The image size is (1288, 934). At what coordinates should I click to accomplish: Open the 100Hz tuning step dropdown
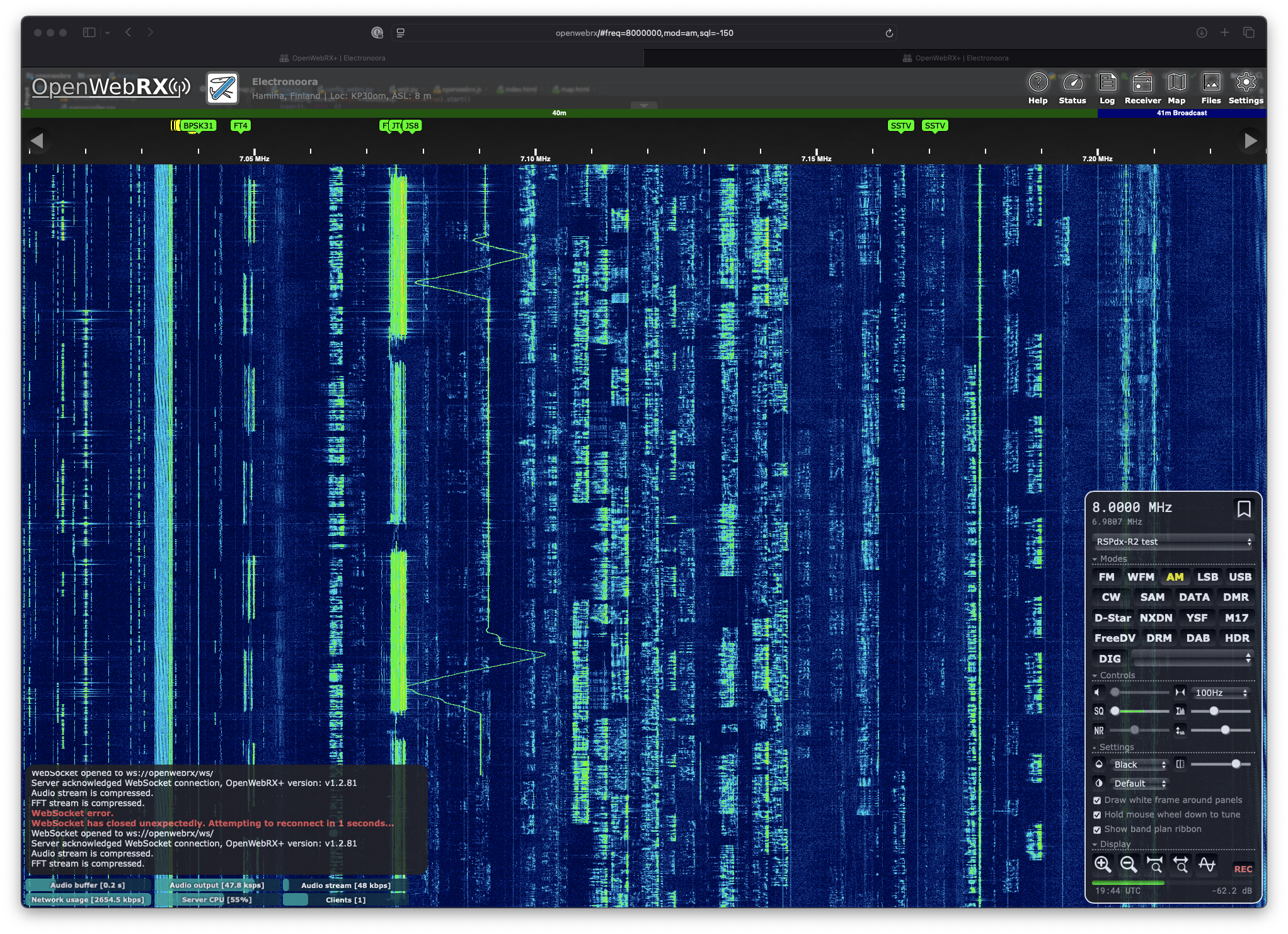click(x=1220, y=693)
